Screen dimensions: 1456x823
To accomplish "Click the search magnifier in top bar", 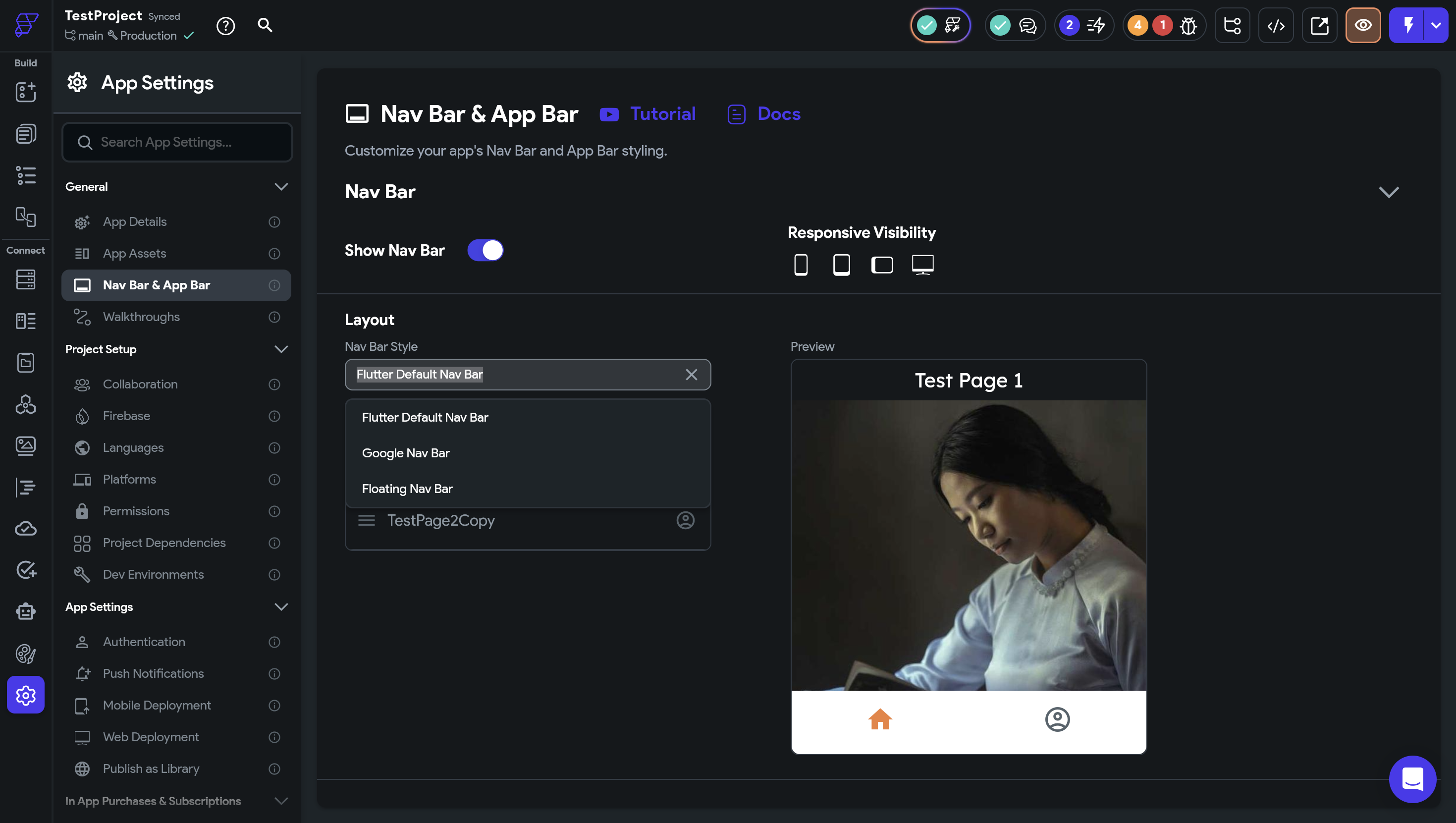I will 265,25.
